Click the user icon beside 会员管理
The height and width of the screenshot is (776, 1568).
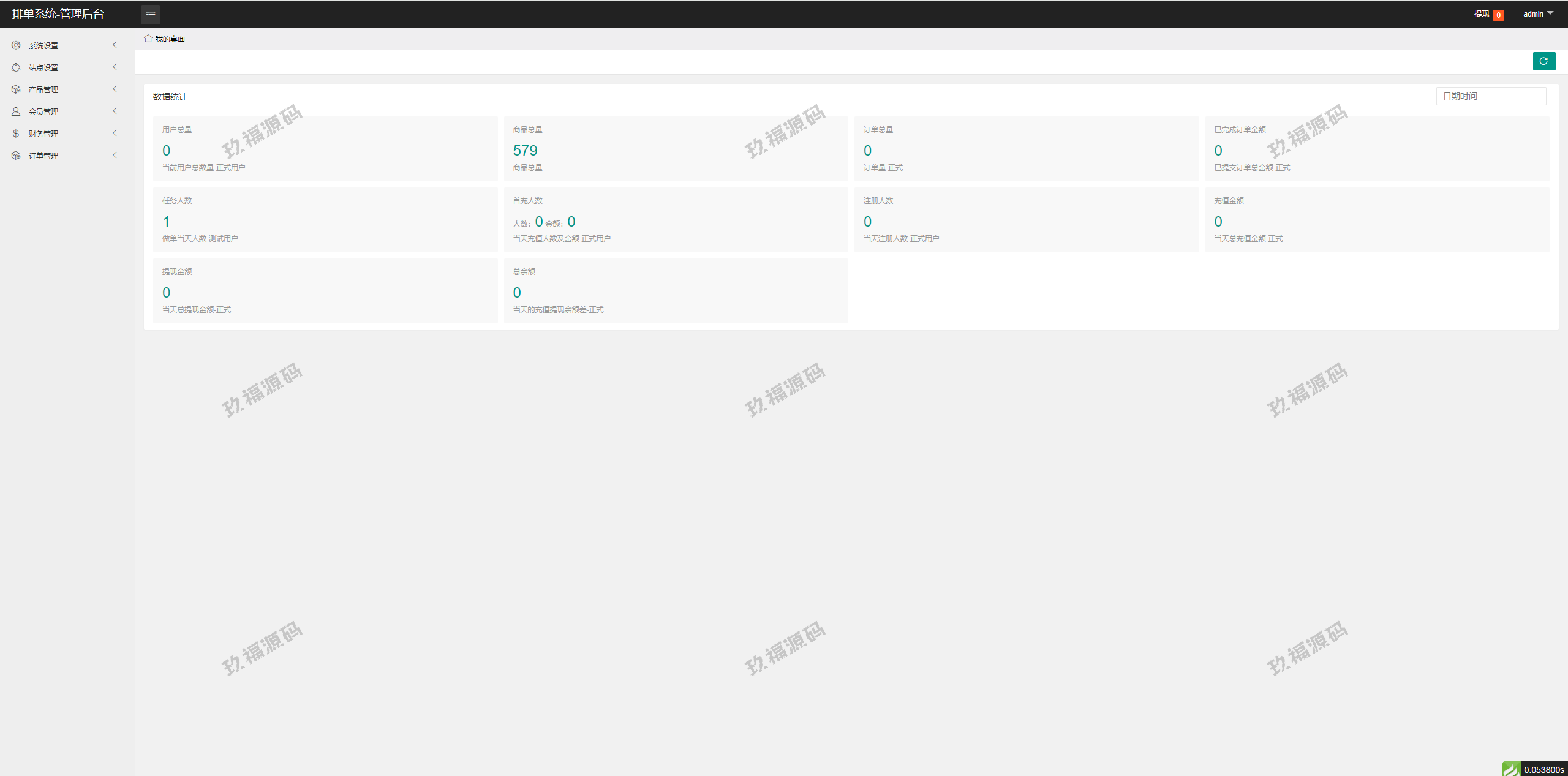coord(16,111)
